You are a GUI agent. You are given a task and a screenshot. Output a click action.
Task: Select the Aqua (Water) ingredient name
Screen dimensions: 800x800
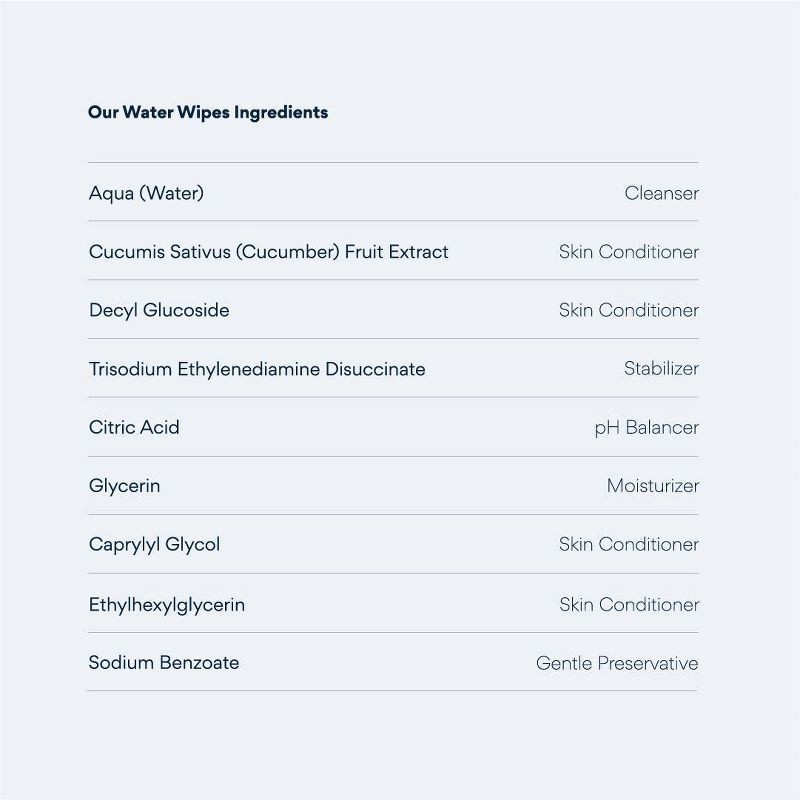point(146,193)
